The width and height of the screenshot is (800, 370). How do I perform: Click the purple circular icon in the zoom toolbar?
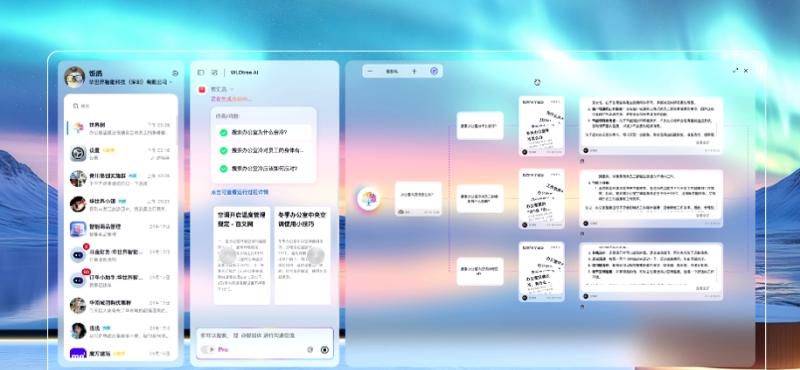point(434,71)
